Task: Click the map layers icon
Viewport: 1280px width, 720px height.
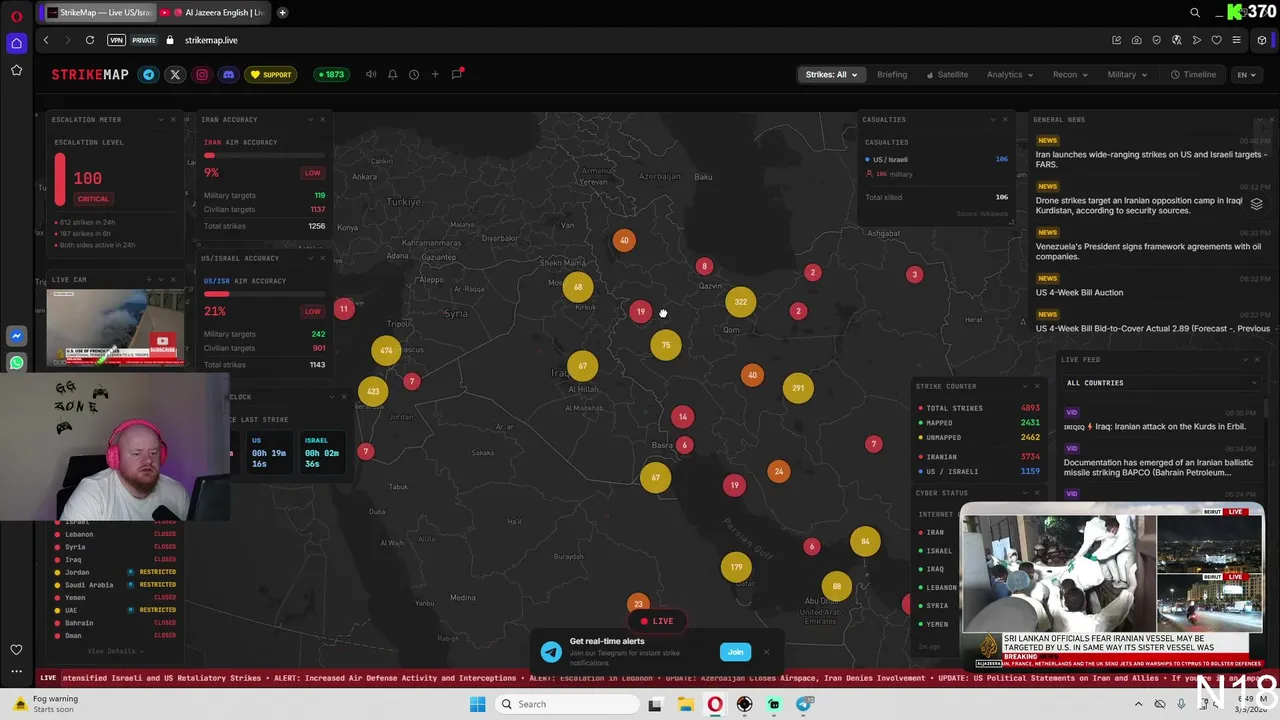Action: pos(1256,204)
